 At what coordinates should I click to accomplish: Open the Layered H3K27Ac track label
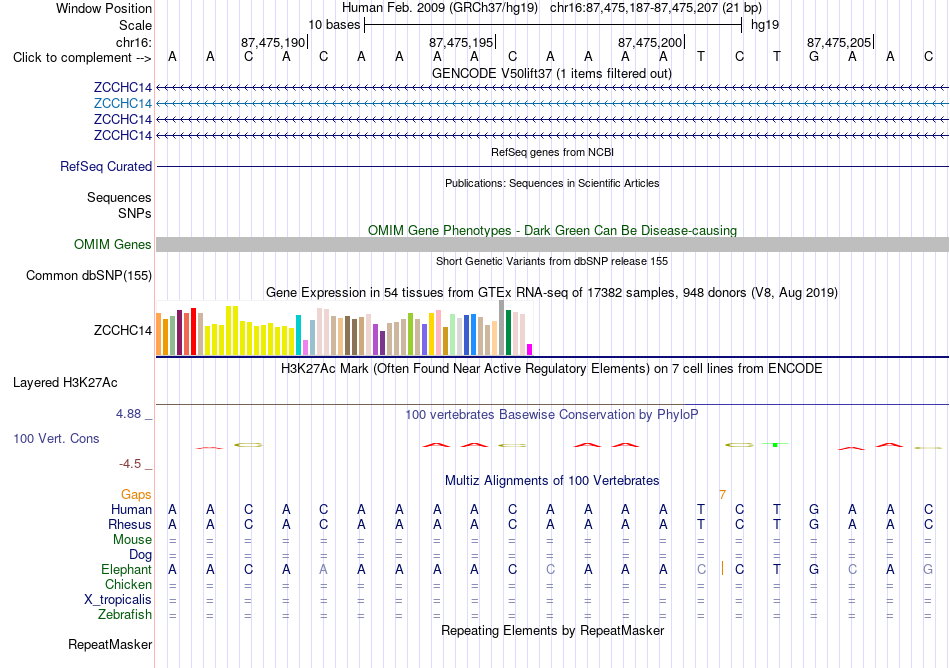point(65,382)
